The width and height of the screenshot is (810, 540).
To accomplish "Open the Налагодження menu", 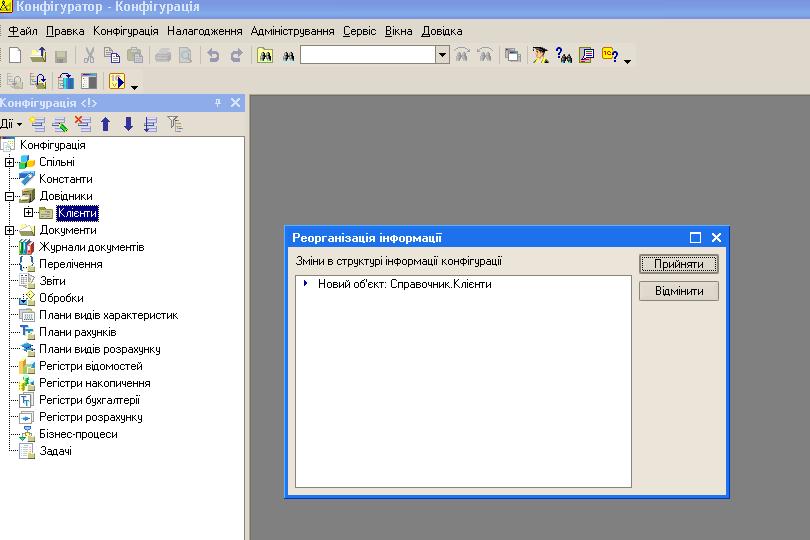I will click(x=205, y=31).
